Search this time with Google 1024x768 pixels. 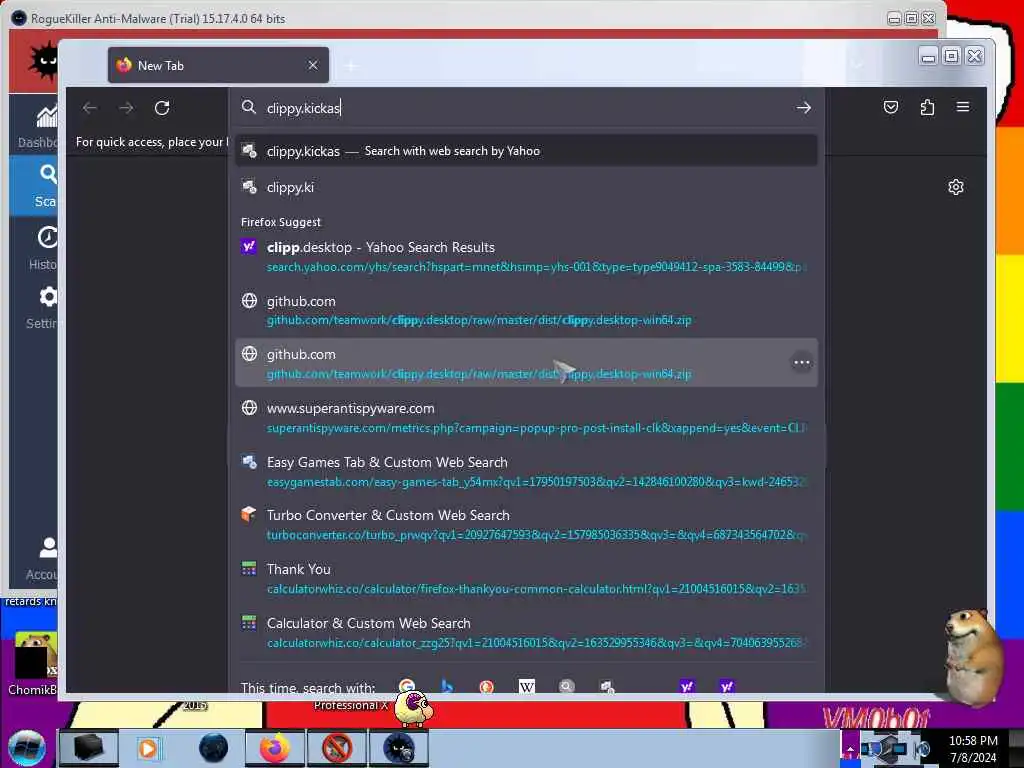407,686
